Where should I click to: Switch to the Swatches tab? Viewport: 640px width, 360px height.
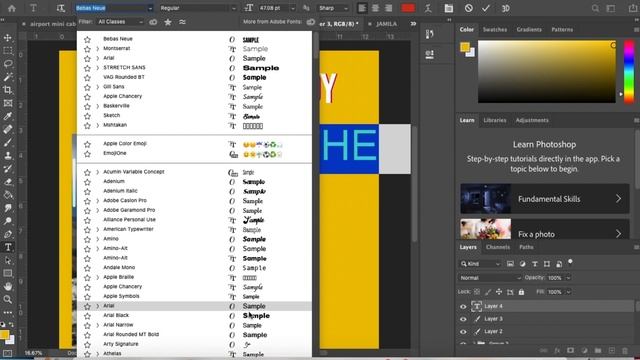pyautogui.click(x=495, y=30)
